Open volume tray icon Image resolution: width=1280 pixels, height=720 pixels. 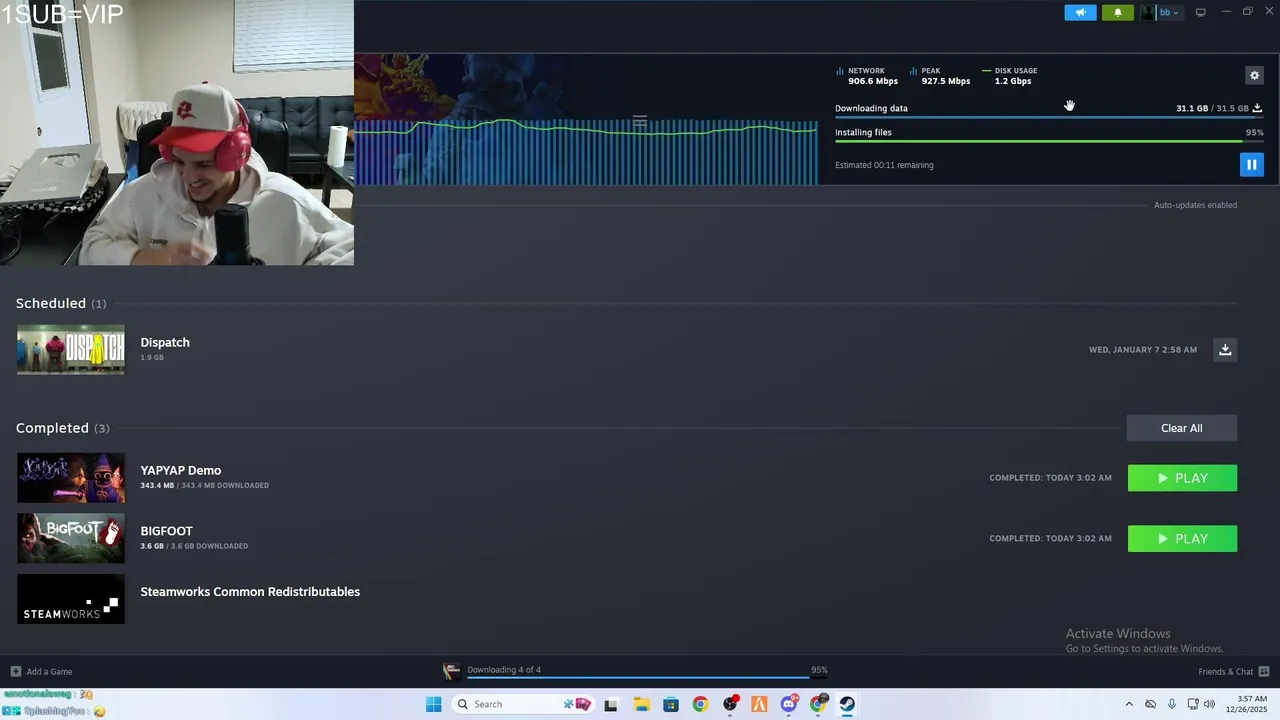click(1209, 704)
